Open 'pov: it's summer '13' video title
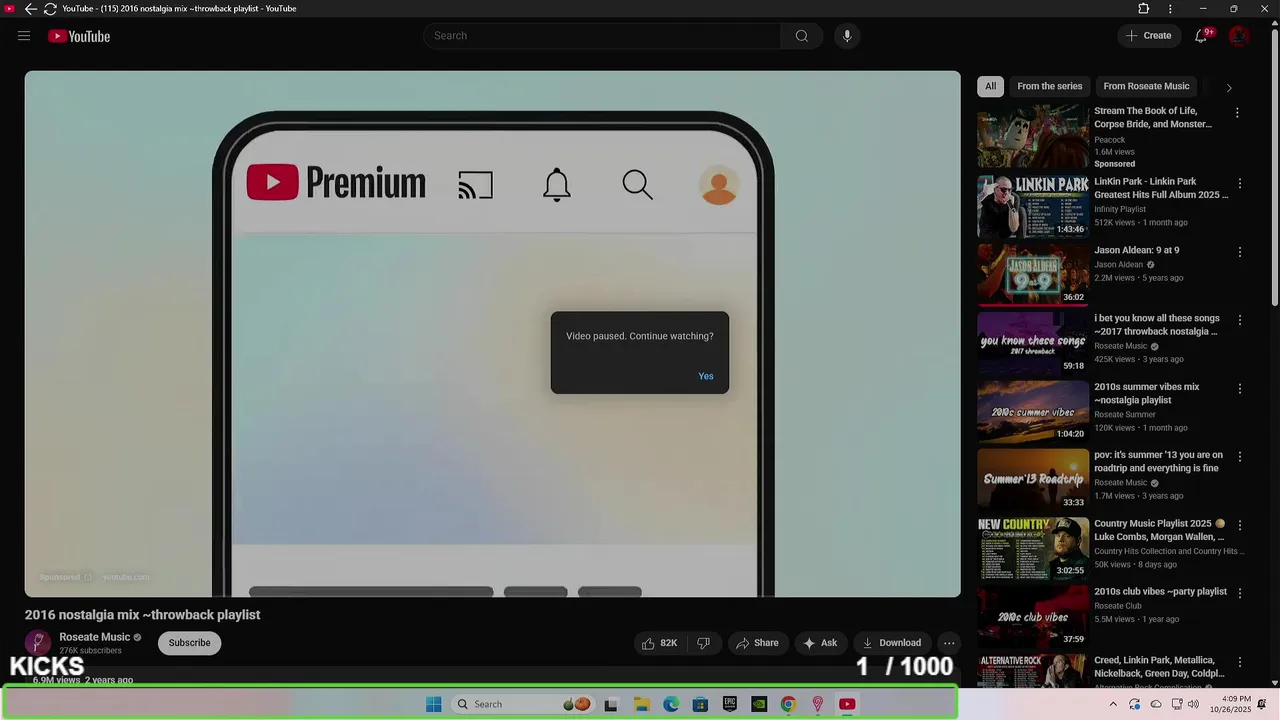 [x=1158, y=461]
